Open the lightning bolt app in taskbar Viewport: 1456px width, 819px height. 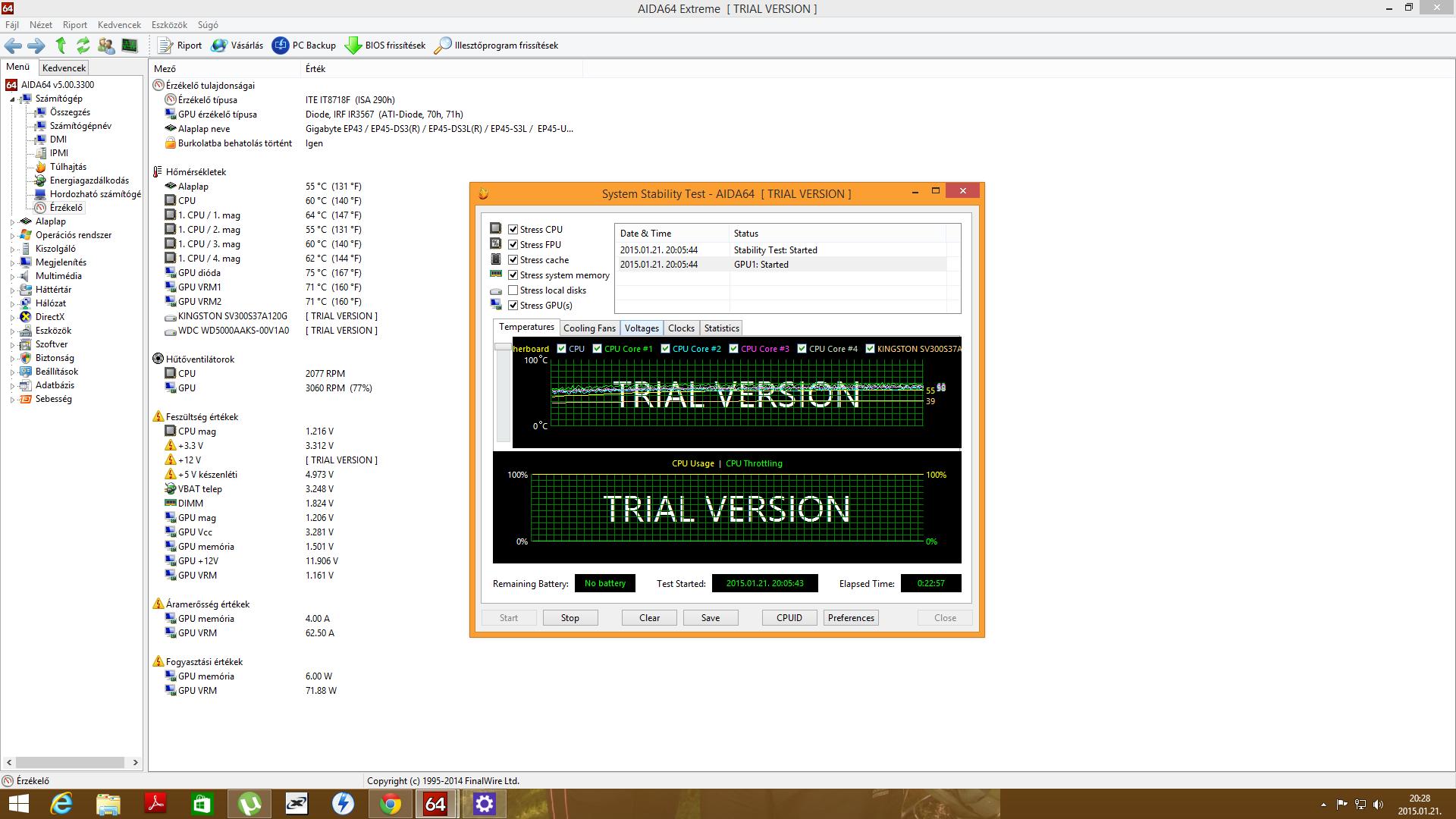point(344,804)
